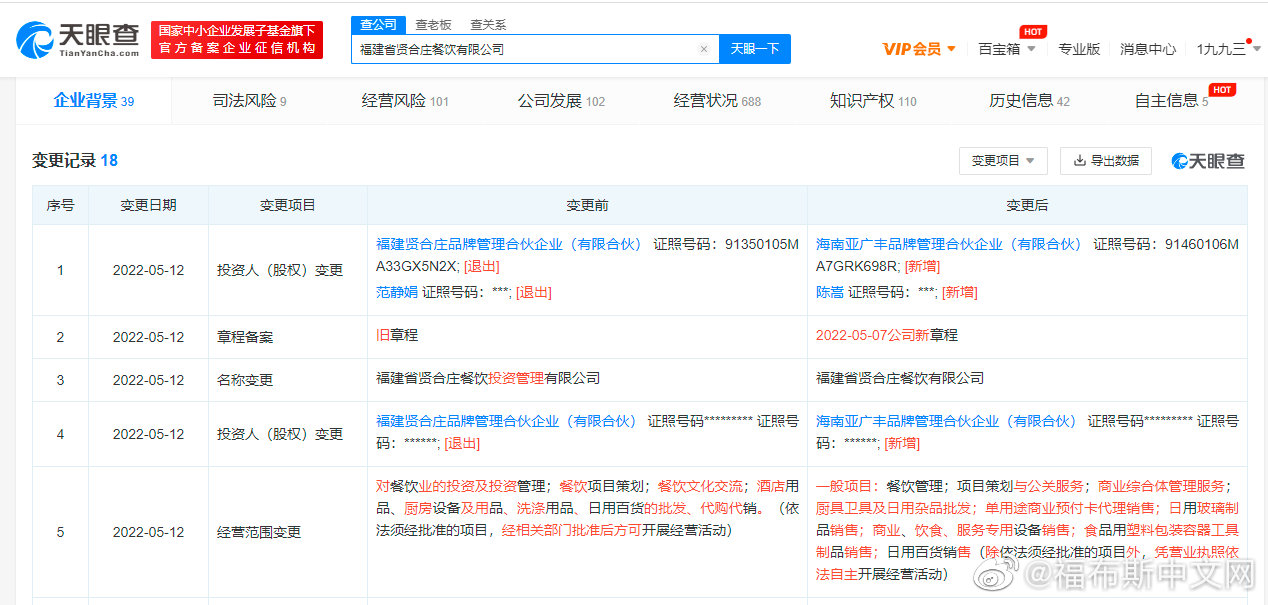
Task: Open 海南亚广丰品牌管理合伙企业 link in row 4
Action: (947, 421)
